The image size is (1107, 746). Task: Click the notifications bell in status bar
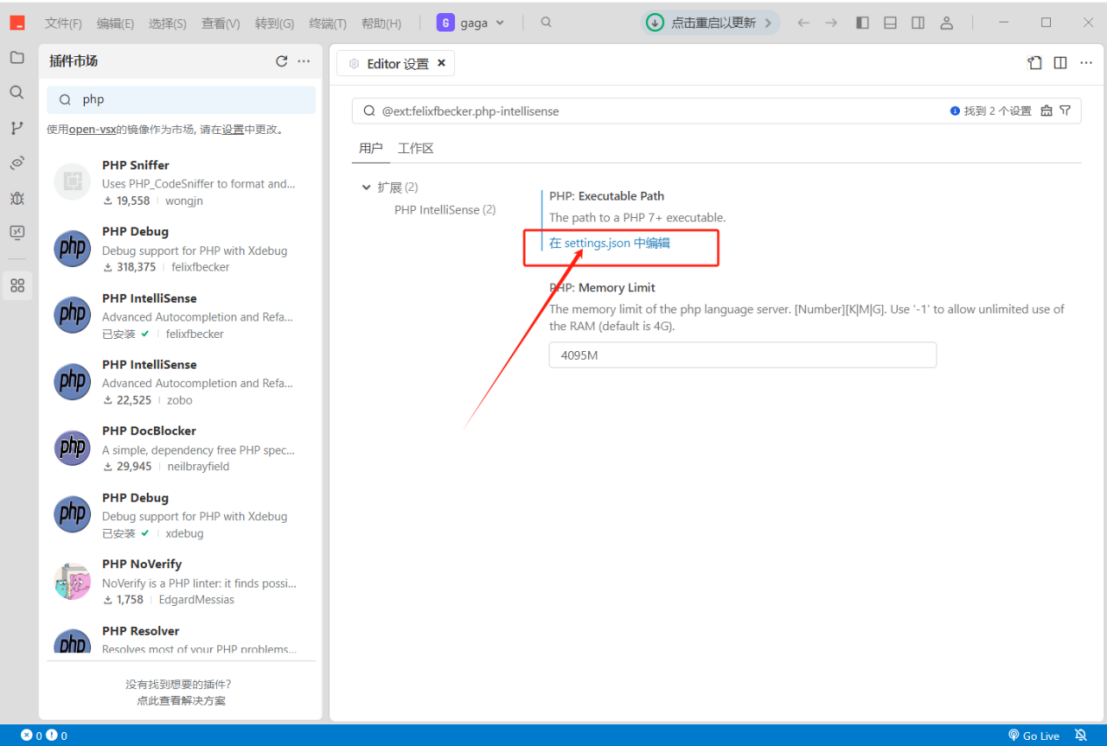coord(1080,735)
